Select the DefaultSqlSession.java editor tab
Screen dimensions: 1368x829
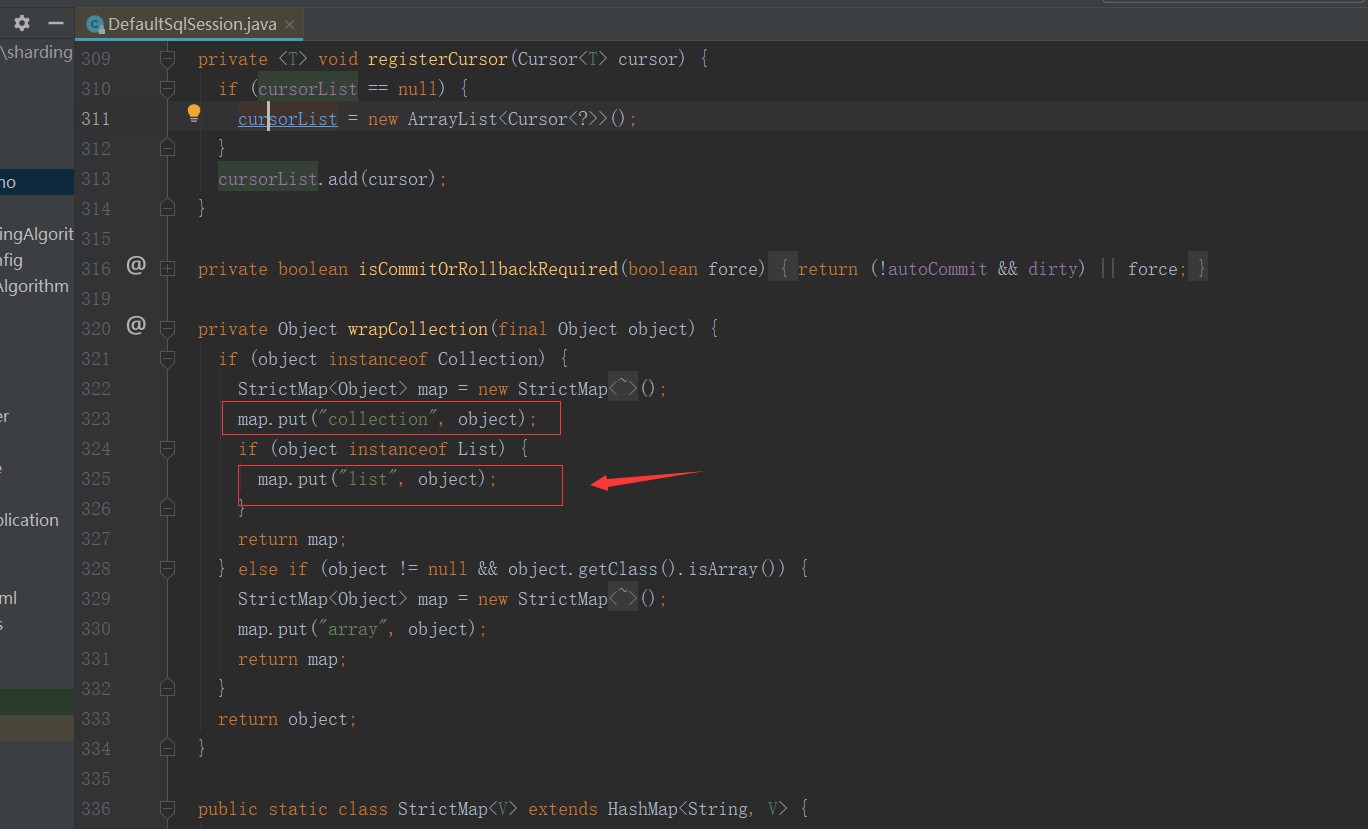pos(192,23)
